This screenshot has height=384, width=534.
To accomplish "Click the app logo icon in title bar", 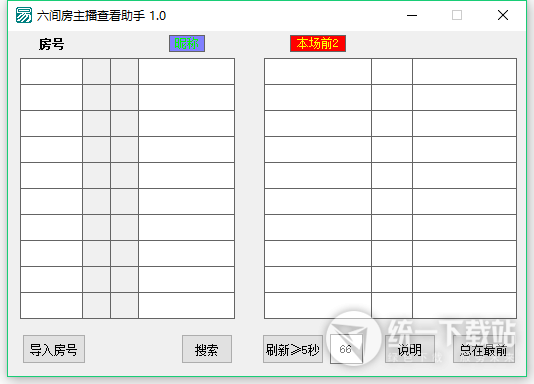I will point(24,15).
